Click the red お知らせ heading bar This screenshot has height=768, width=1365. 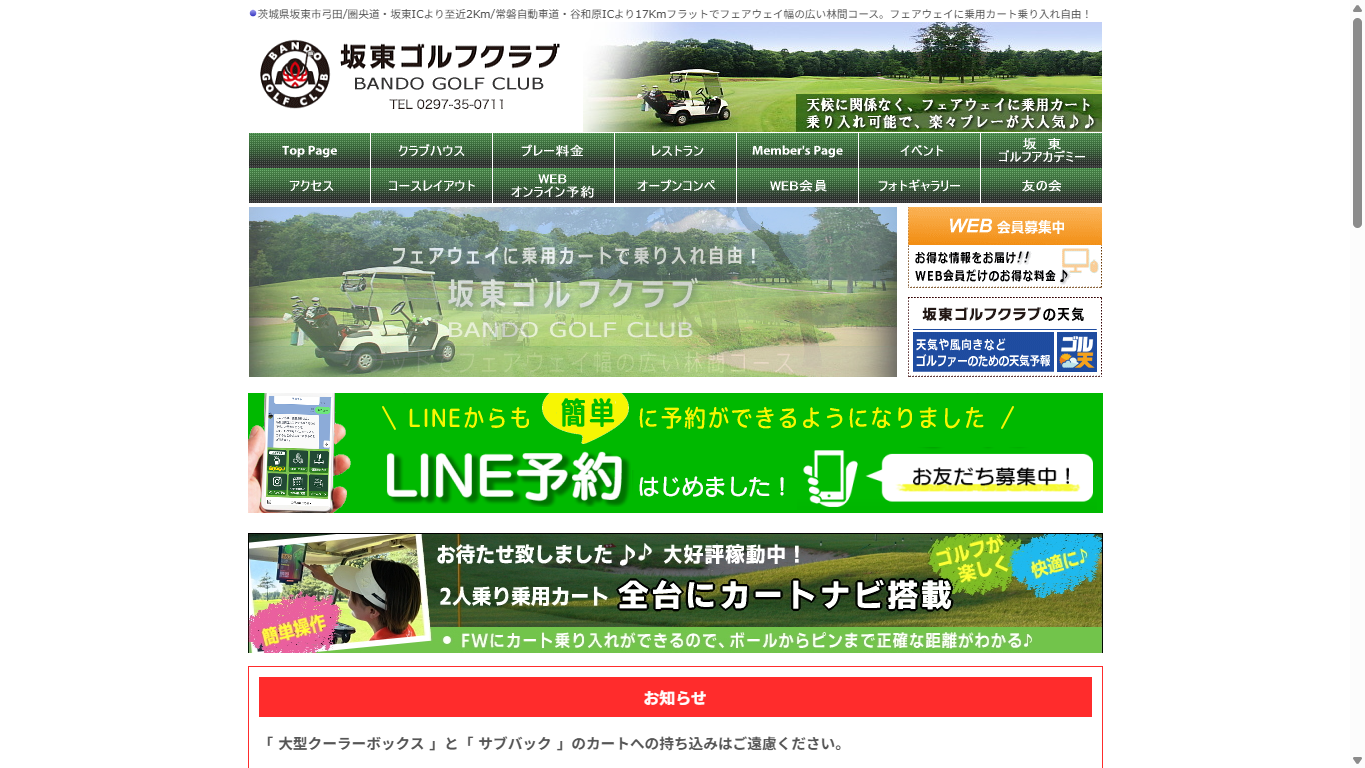pyautogui.click(x=675, y=697)
